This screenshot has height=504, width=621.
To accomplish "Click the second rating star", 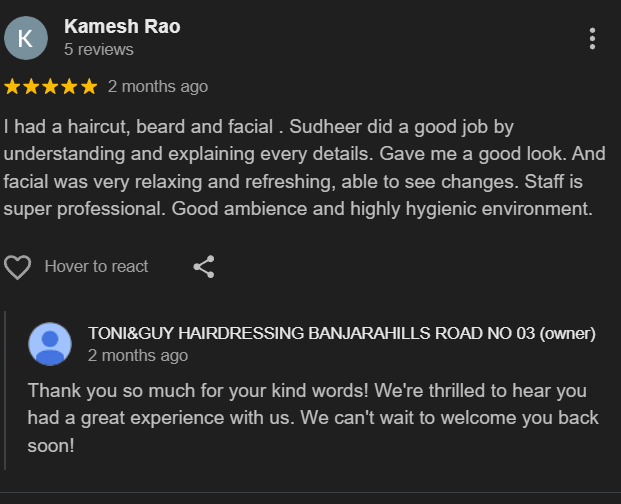I will coord(31,87).
